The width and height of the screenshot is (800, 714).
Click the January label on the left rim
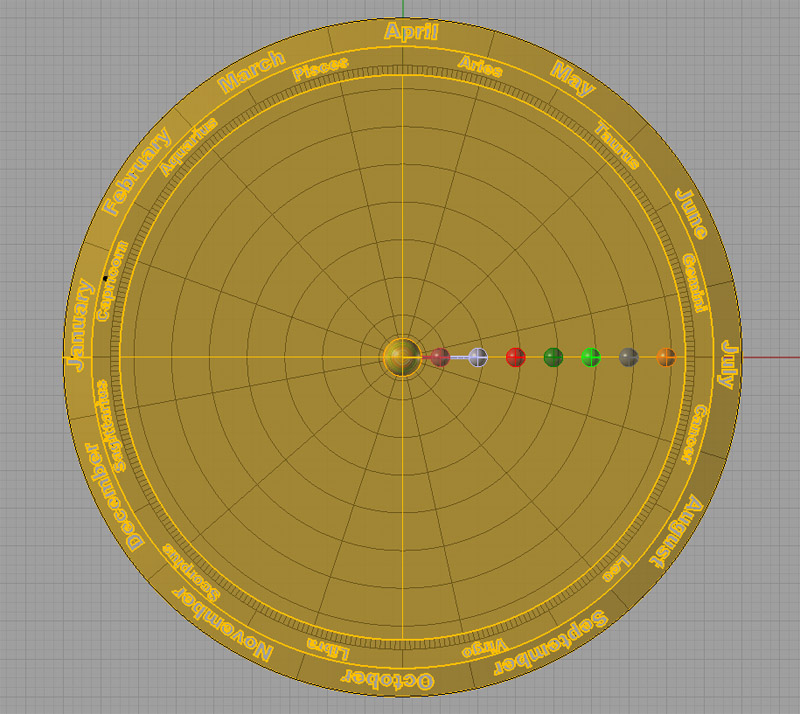[79, 327]
